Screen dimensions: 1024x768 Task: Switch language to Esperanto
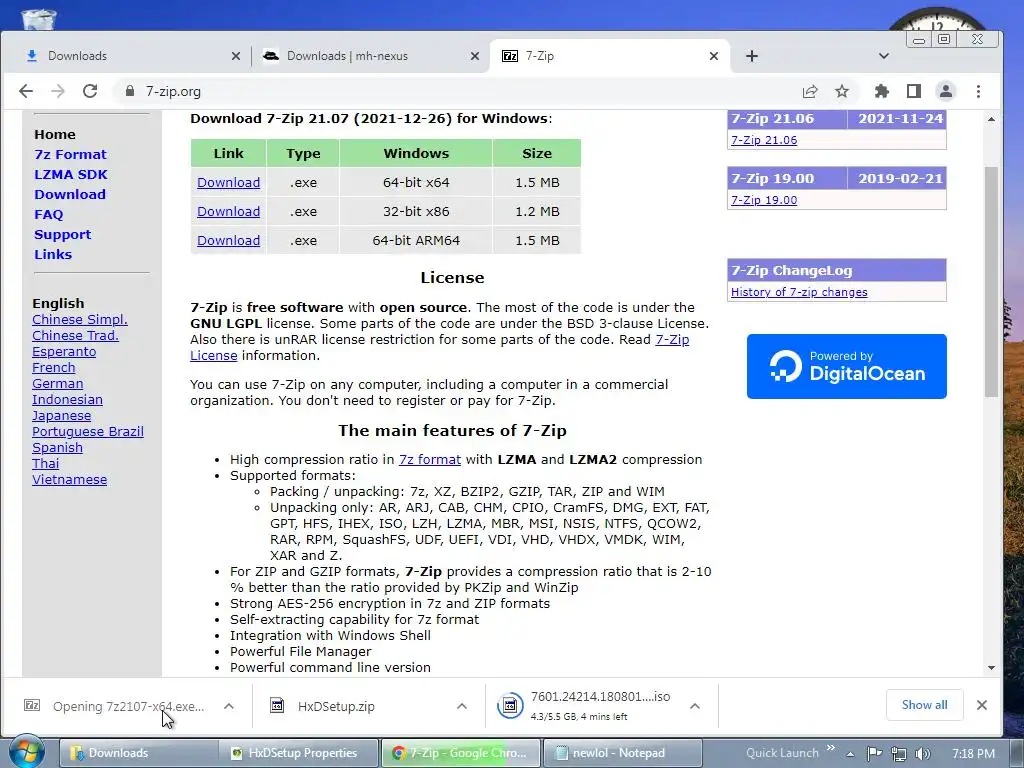point(64,351)
